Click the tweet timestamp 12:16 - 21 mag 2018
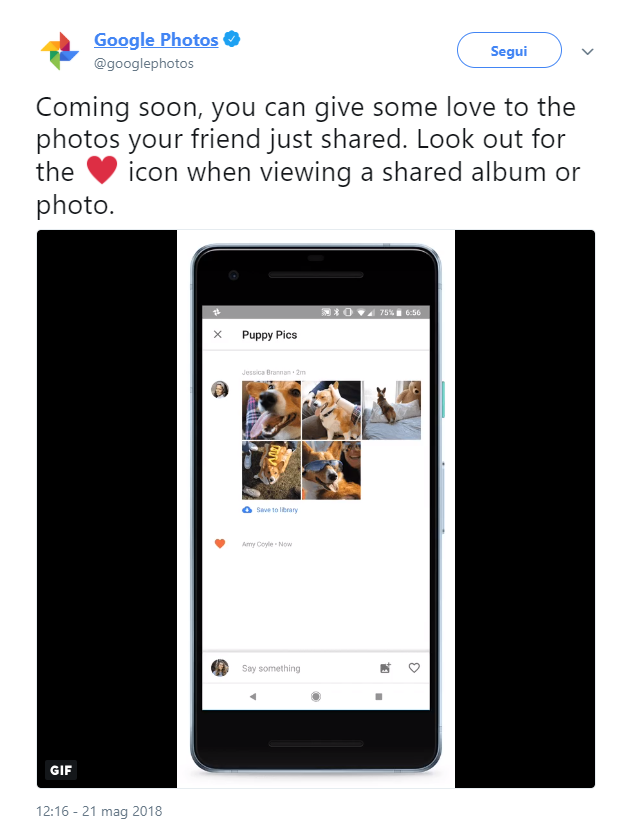The height and width of the screenshot is (829, 631). coord(99,811)
